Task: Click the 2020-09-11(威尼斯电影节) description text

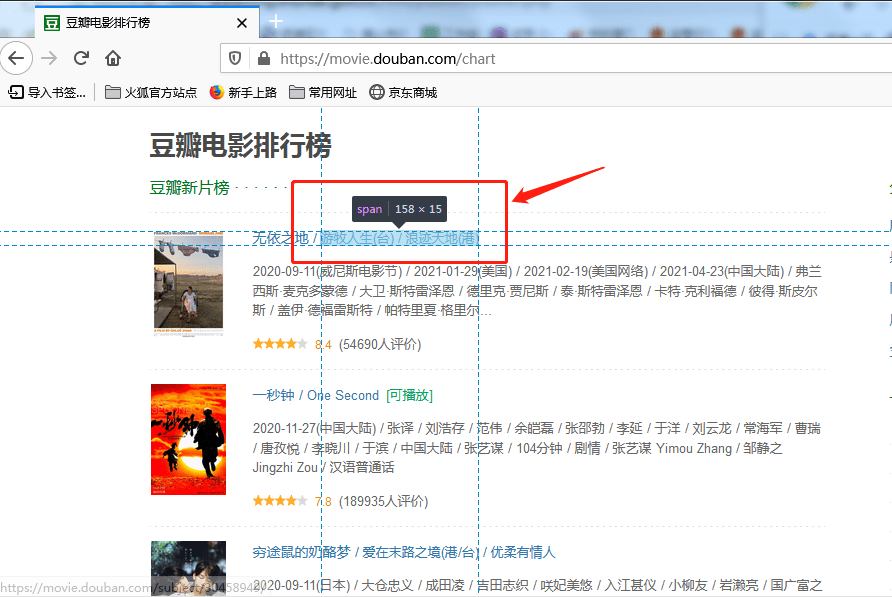Action: coord(538,291)
